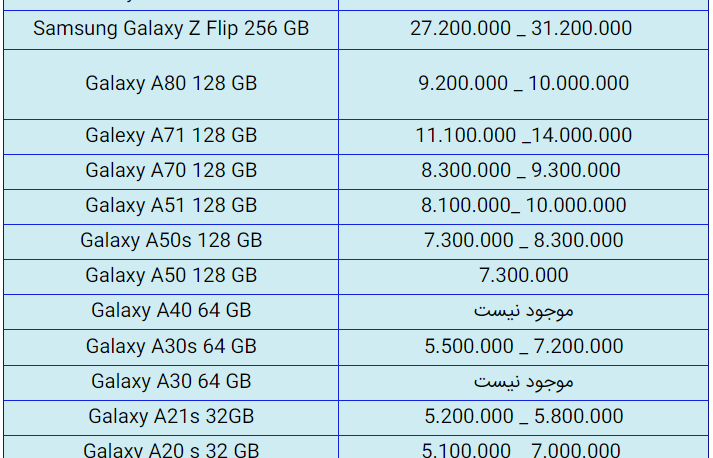Select the Galaxy A50s 128 GB cell

pos(171,242)
